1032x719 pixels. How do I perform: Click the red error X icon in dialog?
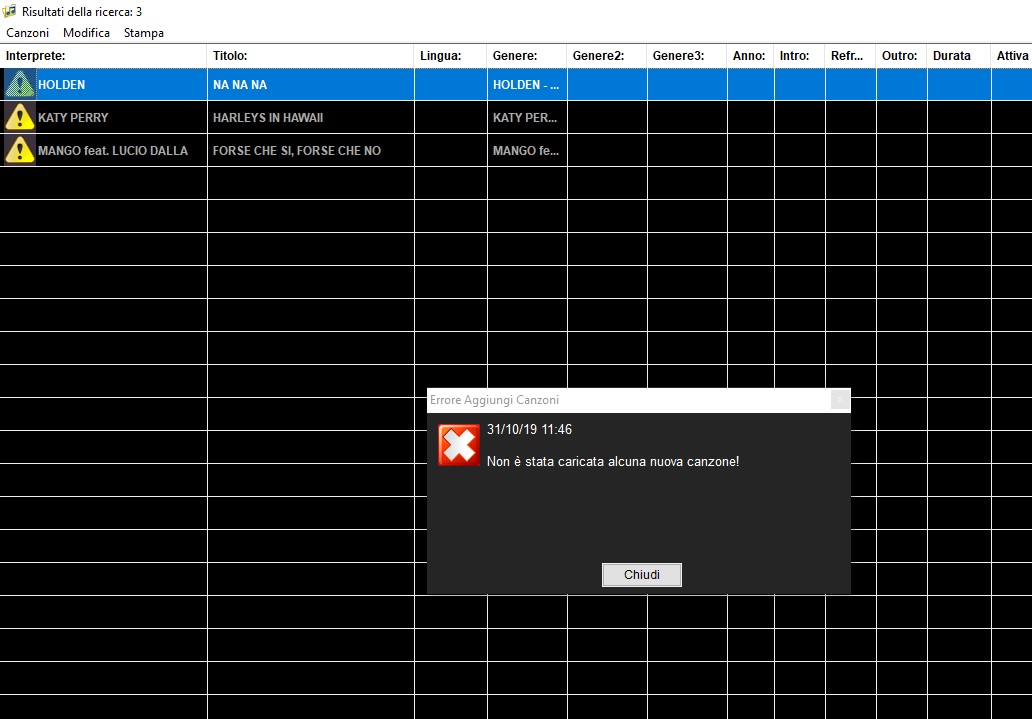coord(459,445)
